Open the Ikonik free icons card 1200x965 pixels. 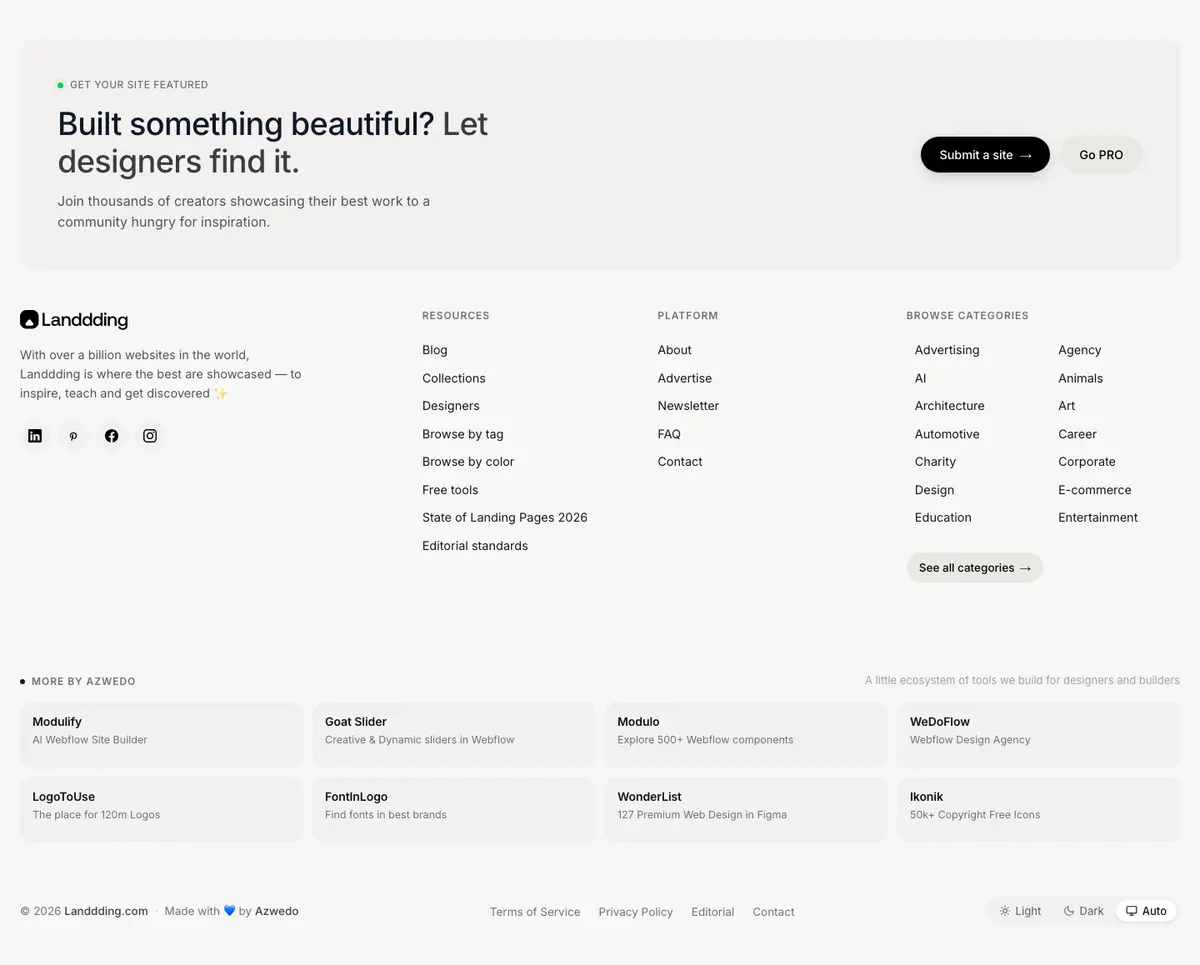(x=1038, y=808)
